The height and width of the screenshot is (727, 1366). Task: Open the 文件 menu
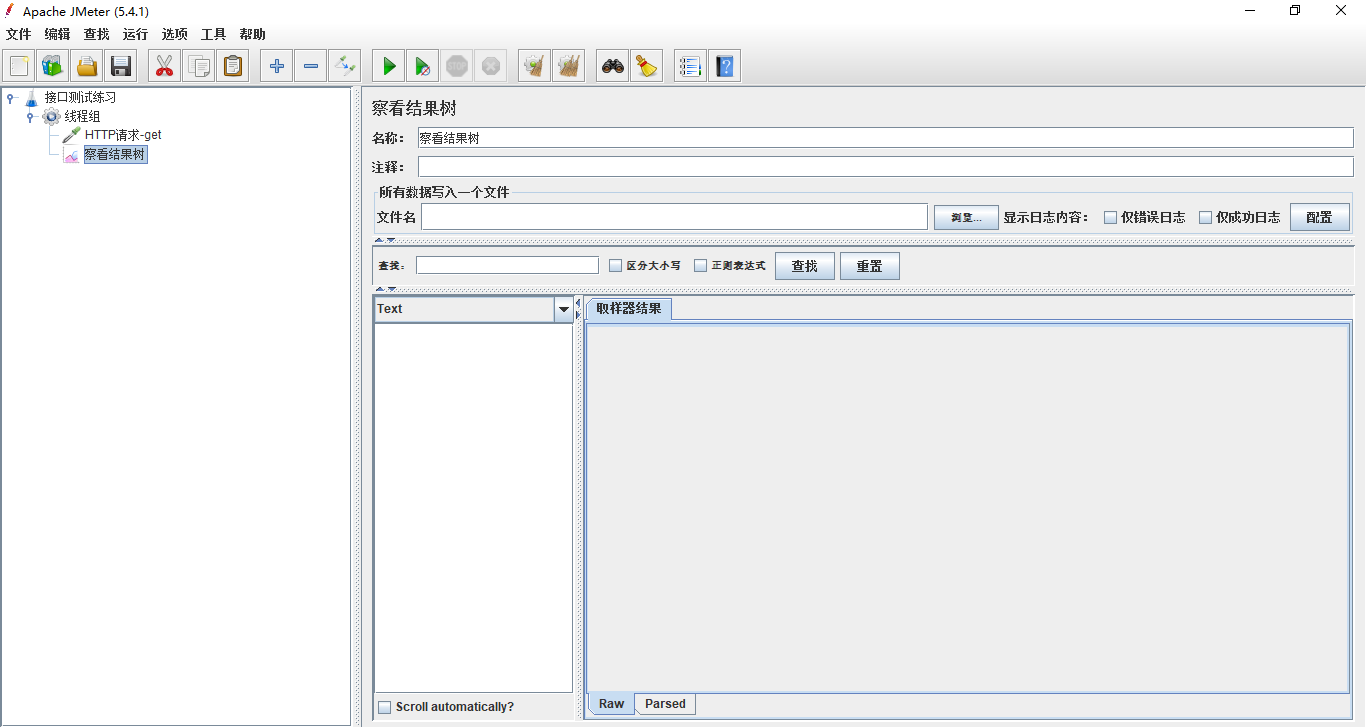coord(19,34)
